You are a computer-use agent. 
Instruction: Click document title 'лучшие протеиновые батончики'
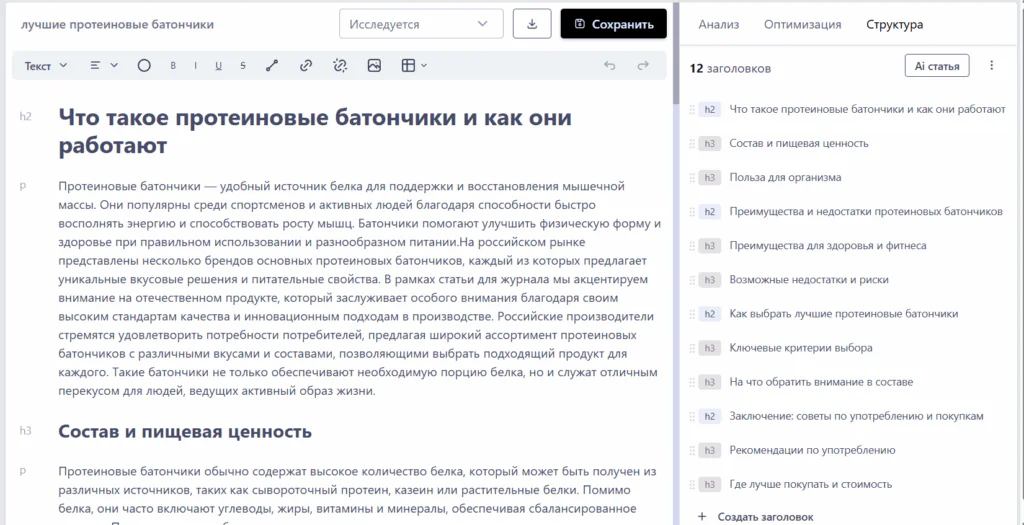(x=118, y=25)
